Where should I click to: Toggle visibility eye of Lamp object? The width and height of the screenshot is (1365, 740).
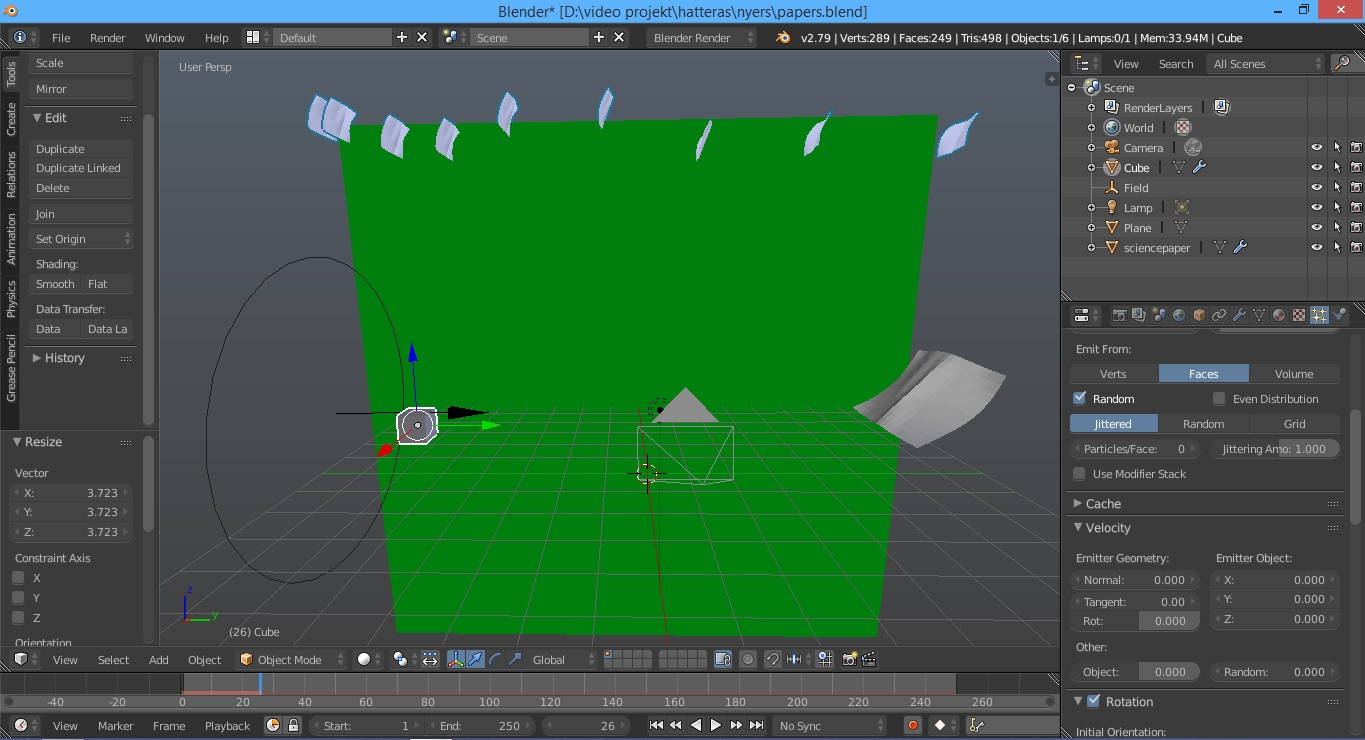1317,207
